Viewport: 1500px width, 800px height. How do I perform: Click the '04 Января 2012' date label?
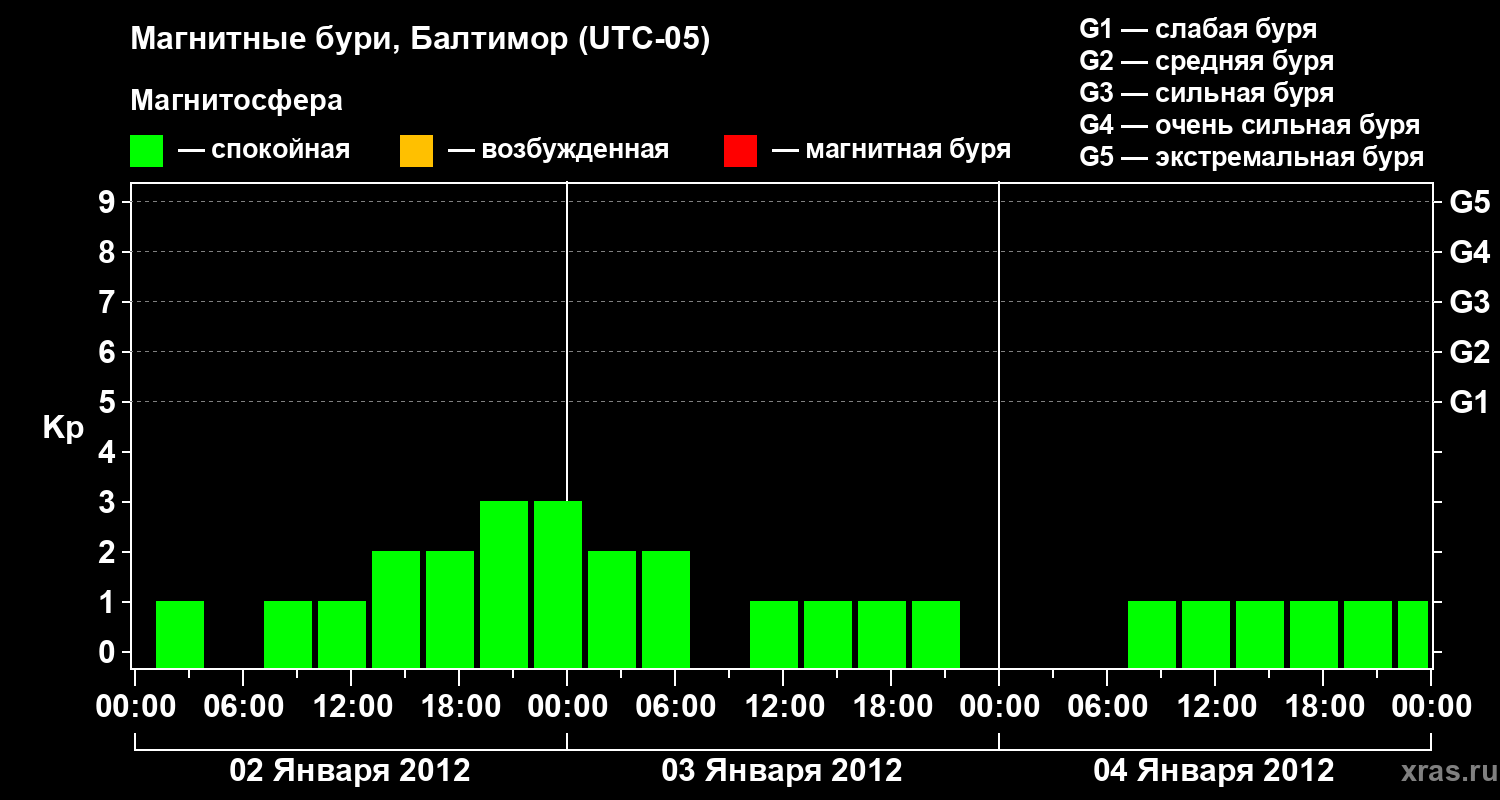[1214, 771]
